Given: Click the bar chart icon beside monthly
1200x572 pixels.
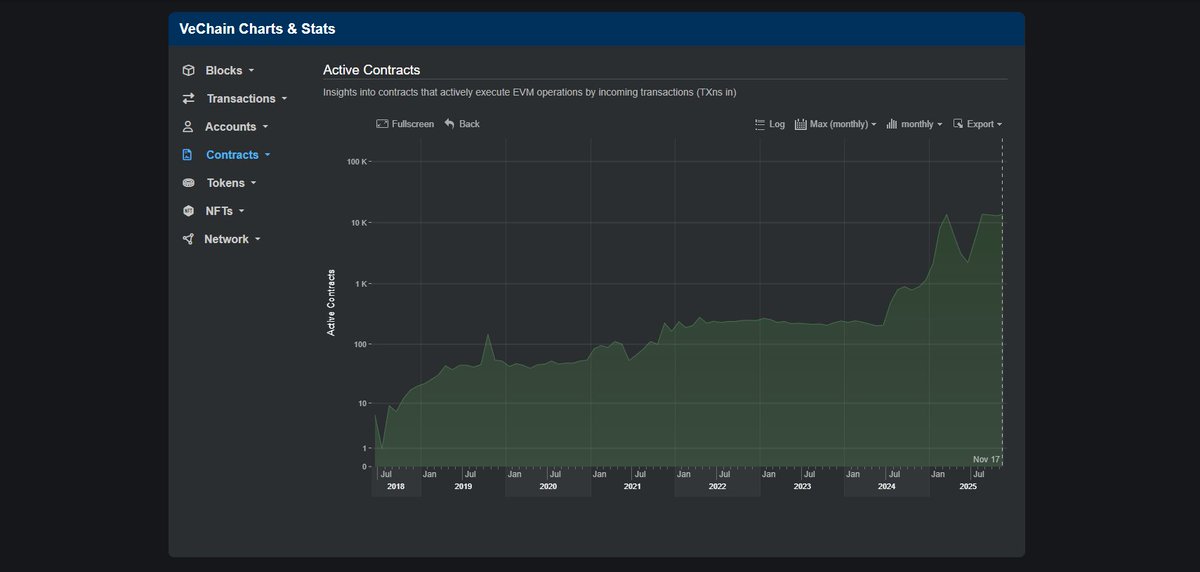Looking at the screenshot, I should coord(892,124).
